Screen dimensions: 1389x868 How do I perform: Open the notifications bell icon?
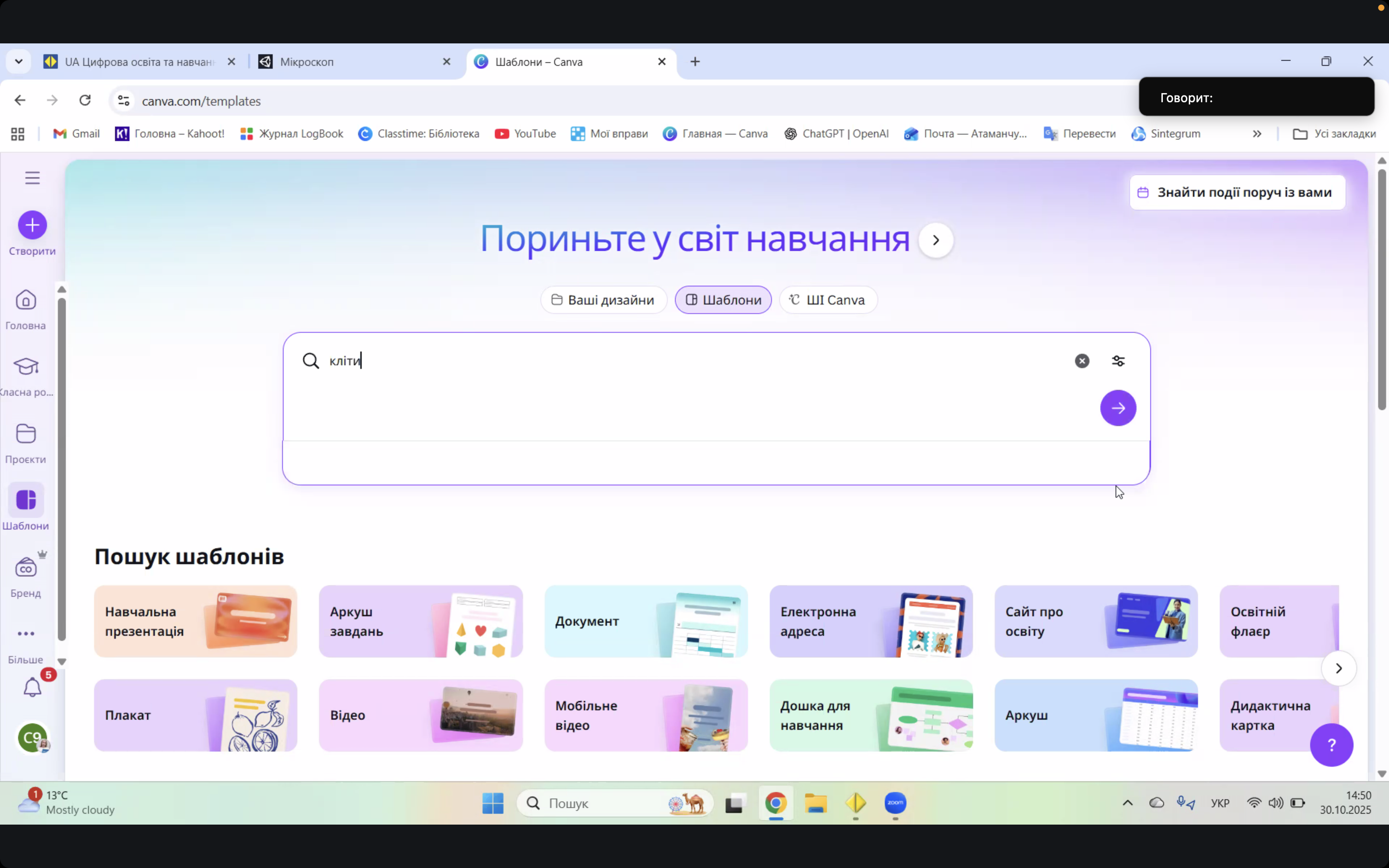[32, 687]
